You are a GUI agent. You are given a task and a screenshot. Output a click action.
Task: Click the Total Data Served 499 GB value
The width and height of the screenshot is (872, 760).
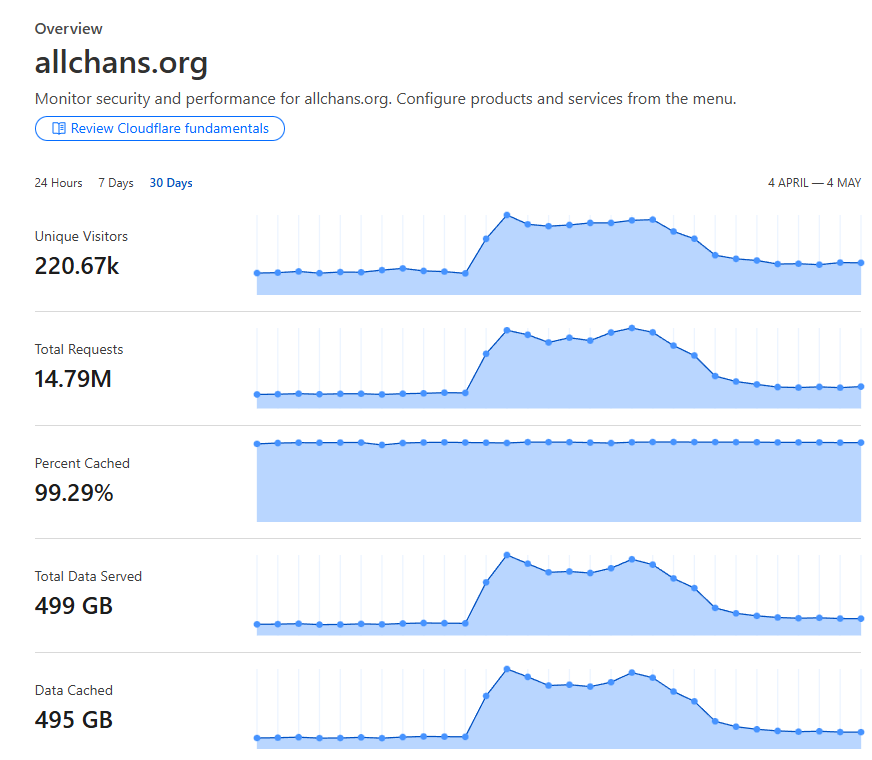click(x=73, y=606)
